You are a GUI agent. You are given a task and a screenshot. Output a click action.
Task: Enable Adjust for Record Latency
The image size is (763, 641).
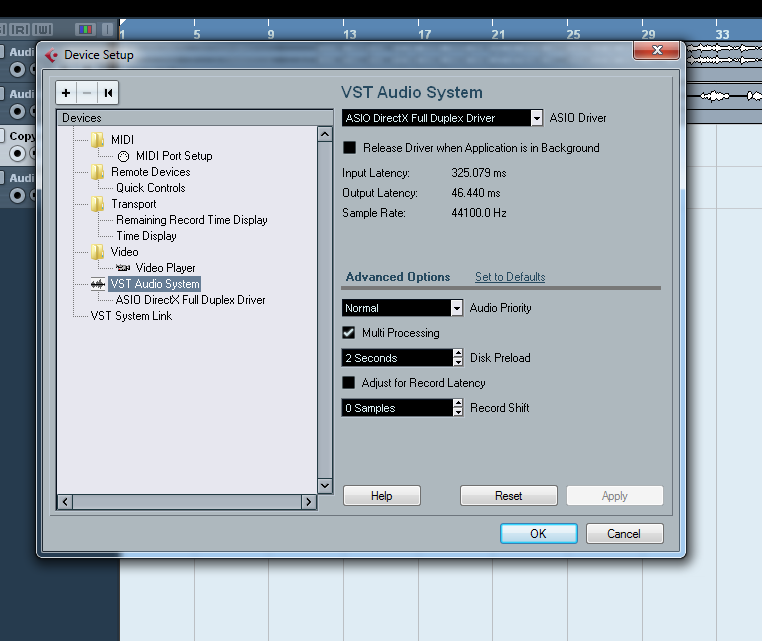pos(350,383)
